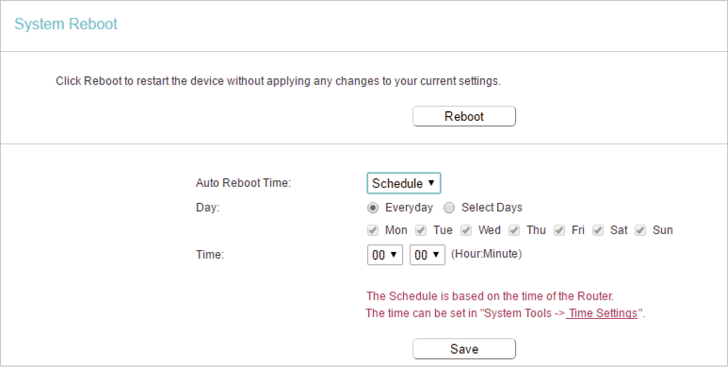This screenshot has height=367, width=728.
Task: Toggle the Thu checkbox
Action: (x=514, y=230)
